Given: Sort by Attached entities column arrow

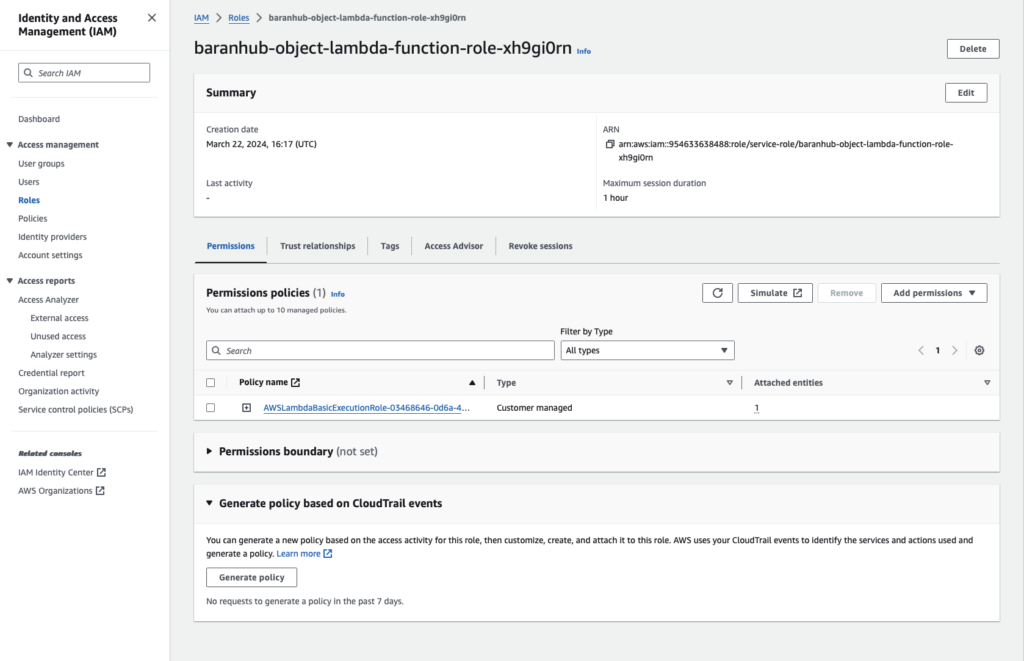Looking at the screenshot, I should [987, 383].
